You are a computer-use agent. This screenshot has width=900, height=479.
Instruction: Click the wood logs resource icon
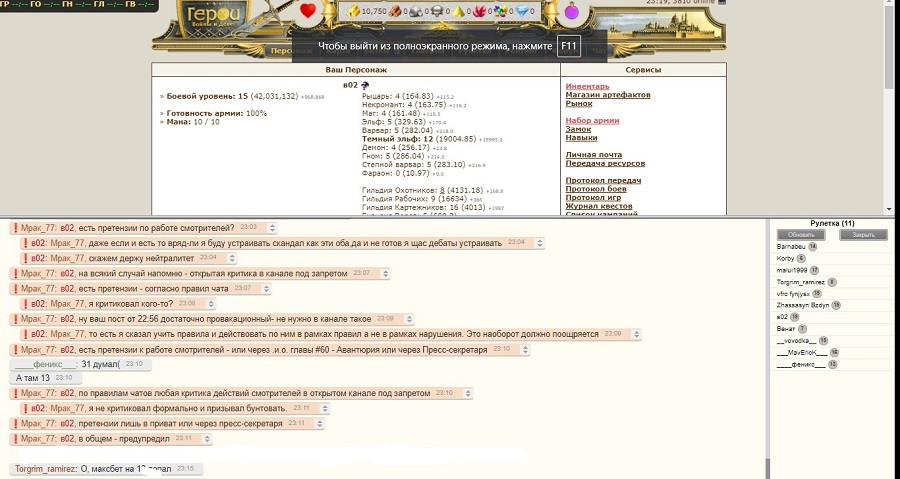(x=395, y=11)
